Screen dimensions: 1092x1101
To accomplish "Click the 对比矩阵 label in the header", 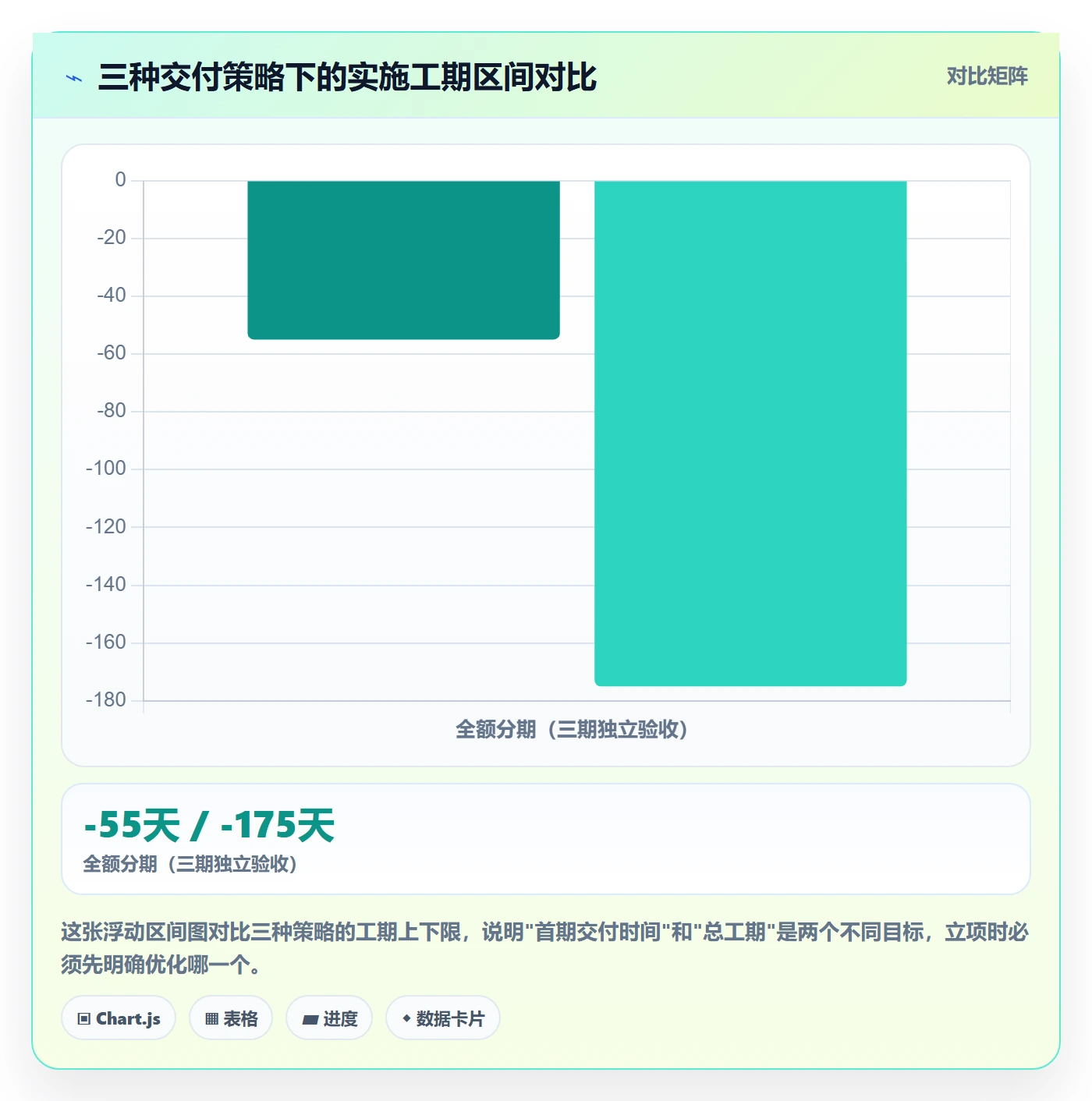I will click(x=987, y=76).
